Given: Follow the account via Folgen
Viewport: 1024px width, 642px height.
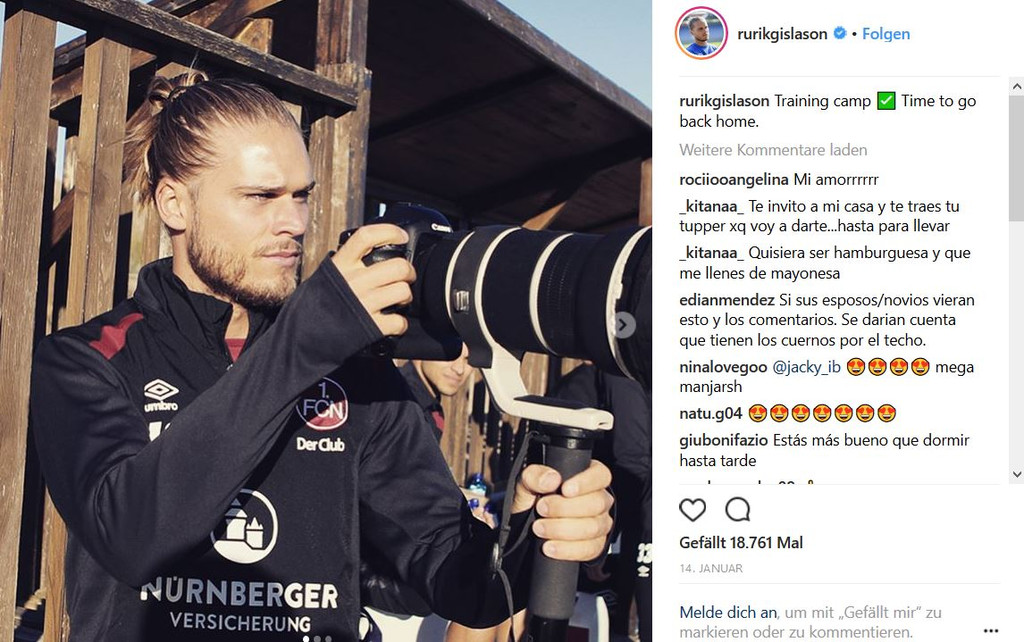Looking at the screenshot, I should pyautogui.click(x=886, y=34).
